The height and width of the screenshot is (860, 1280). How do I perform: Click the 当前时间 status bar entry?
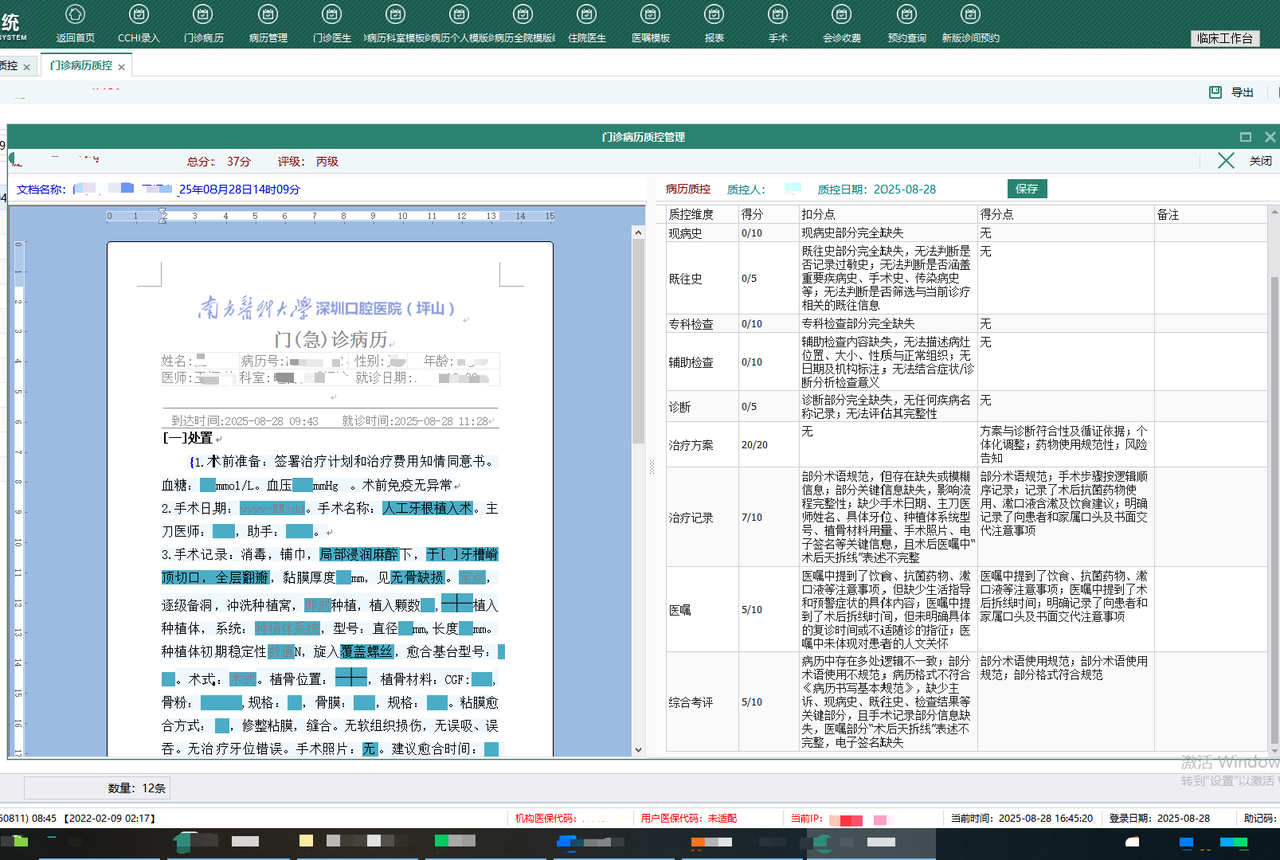click(1021, 818)
